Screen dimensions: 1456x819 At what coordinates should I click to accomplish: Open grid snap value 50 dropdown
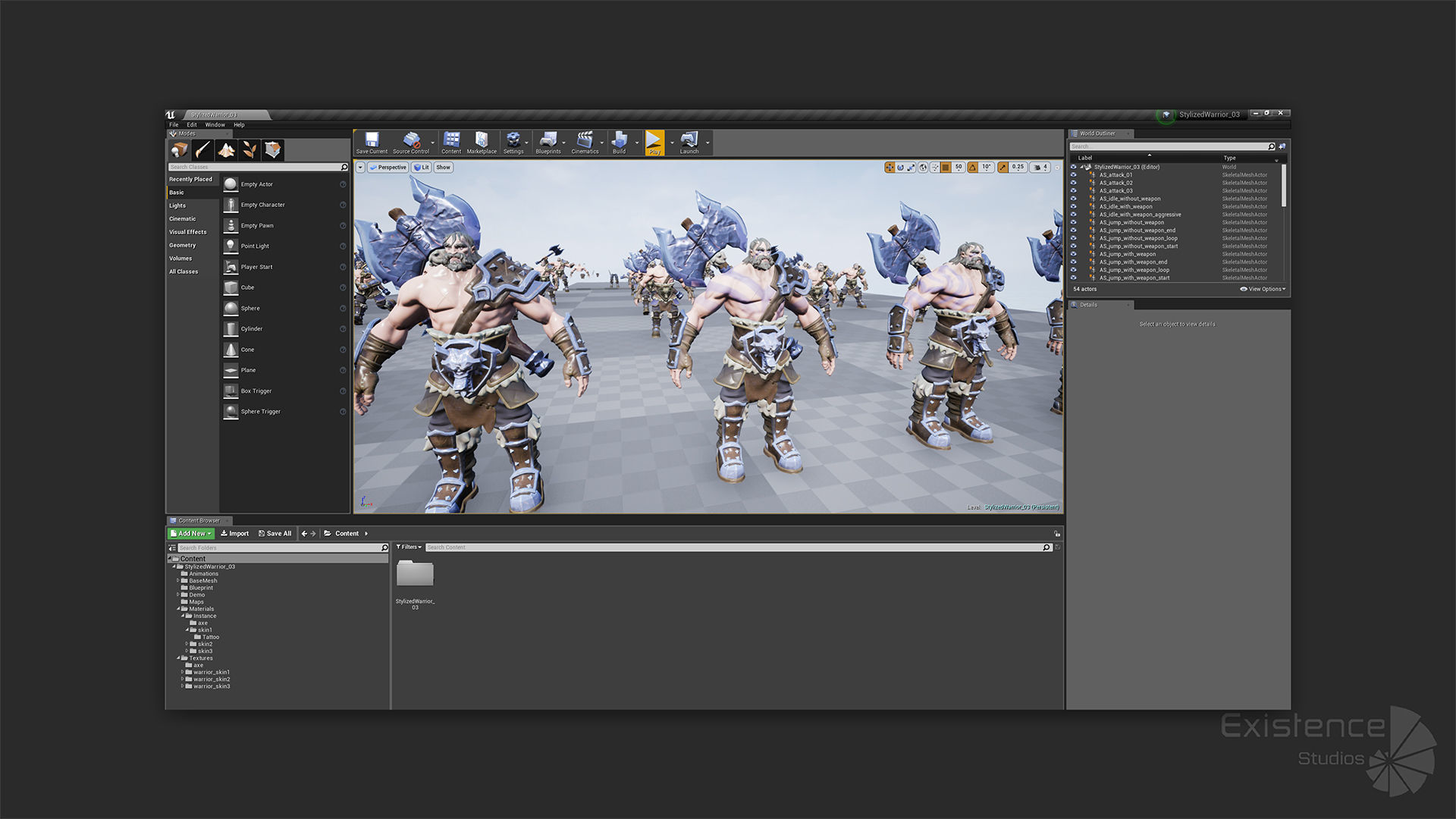point(959,168)
